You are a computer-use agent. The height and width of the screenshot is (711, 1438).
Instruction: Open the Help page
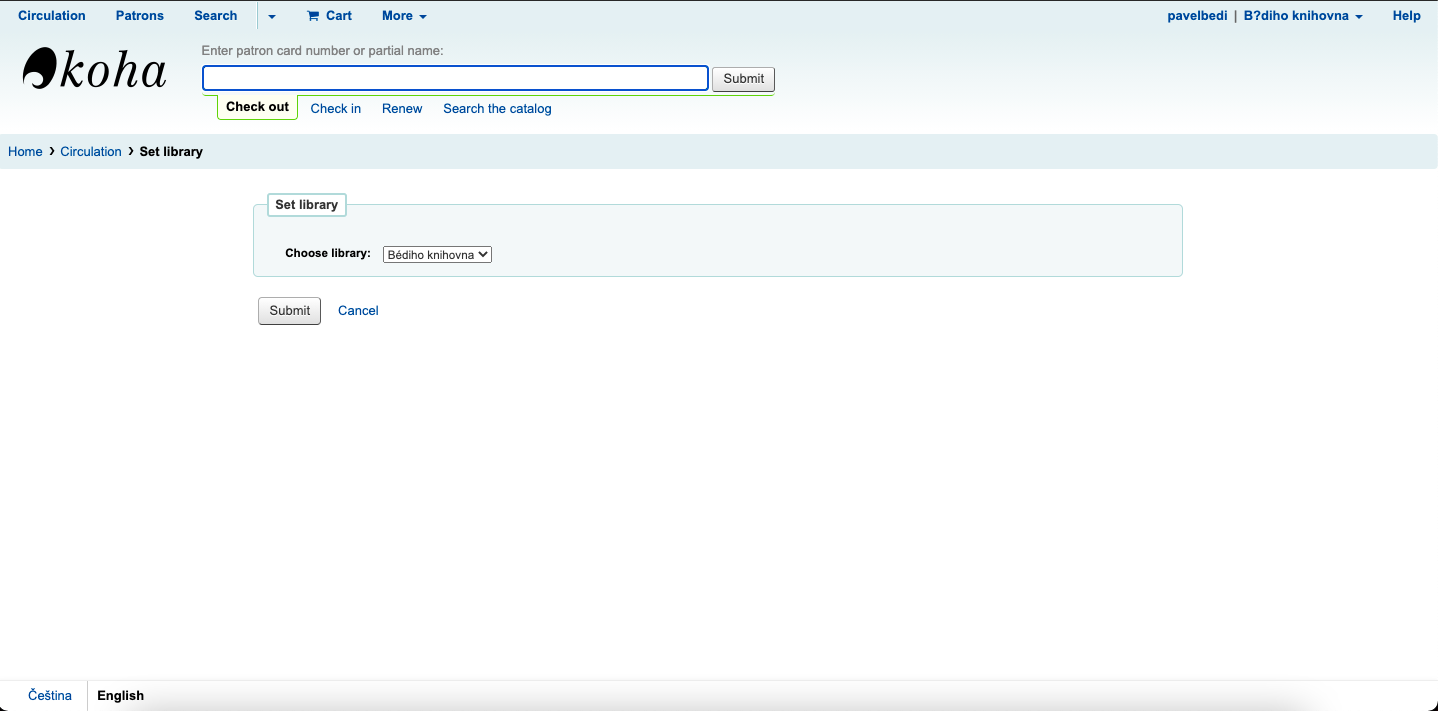[1406, 16]
